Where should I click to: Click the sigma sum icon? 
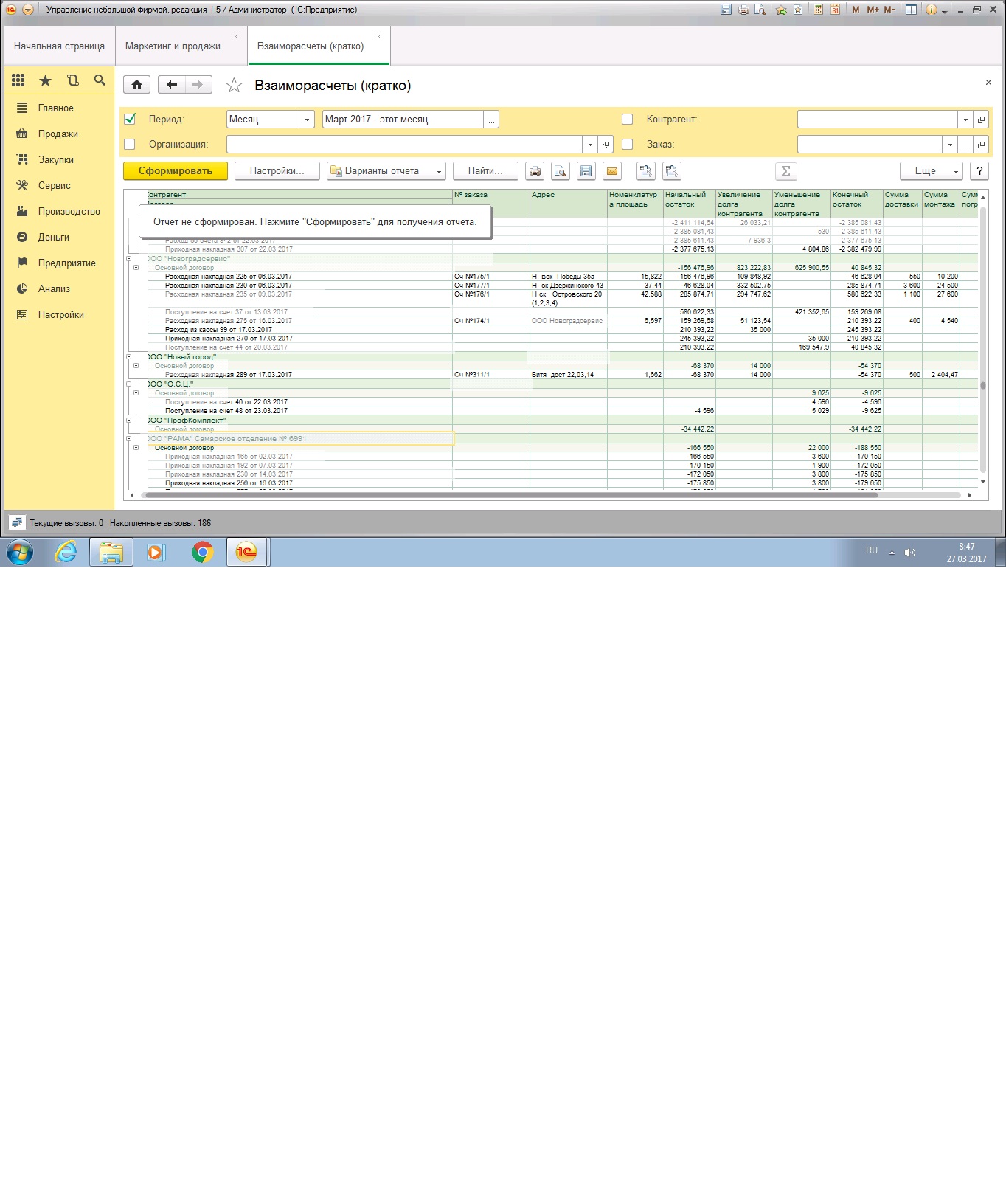[785, 171]
